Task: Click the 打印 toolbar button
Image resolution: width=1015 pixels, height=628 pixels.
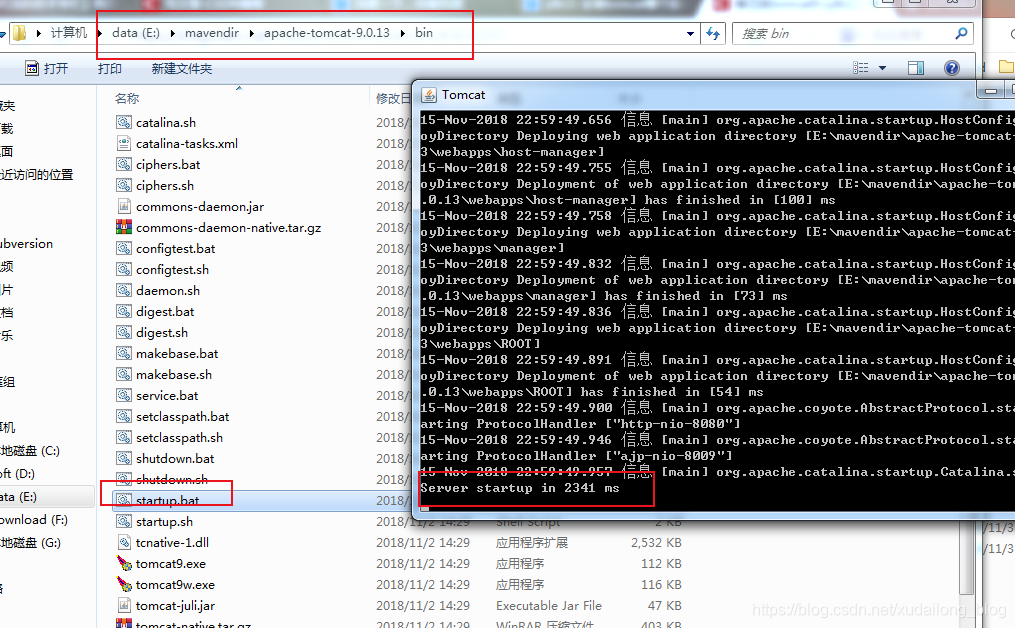Action: (x=109, y=69)
